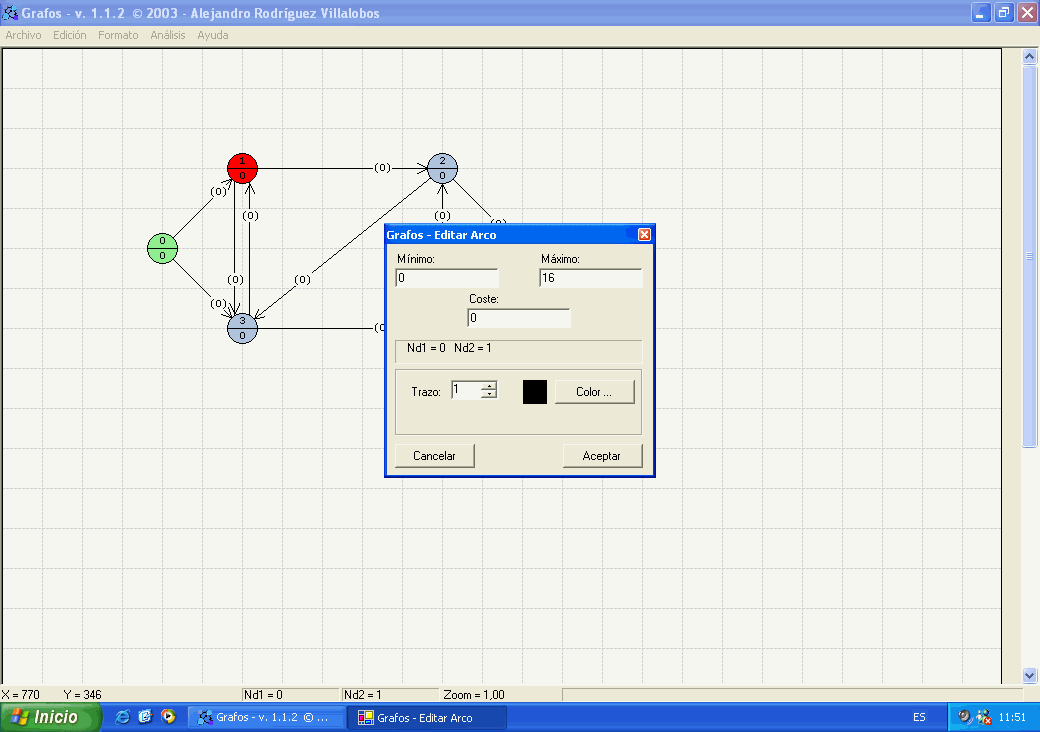Decrease the Trazo value with down arrow
The height and width of the screenshot is (732, 1040).
pos(488,394)
